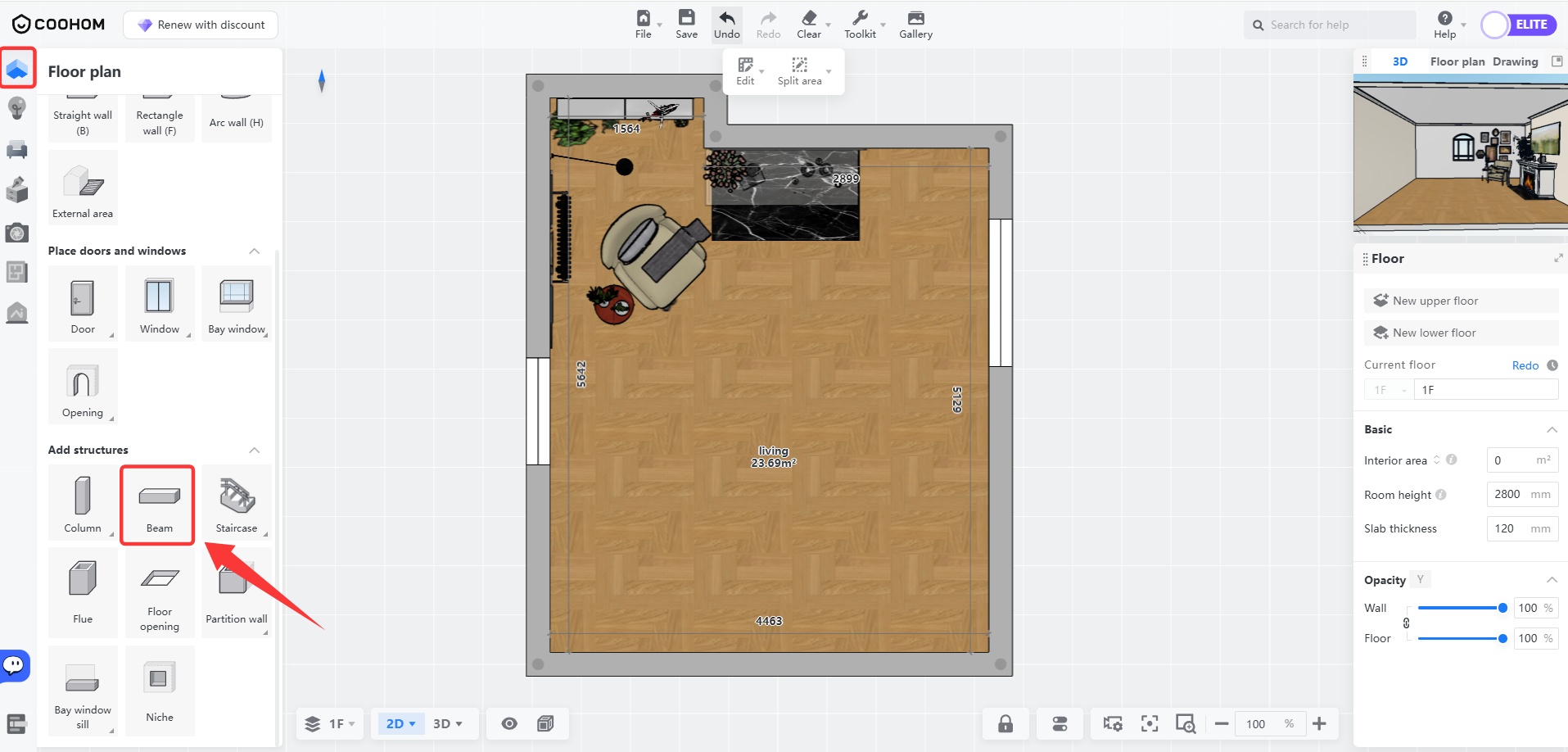Click the Save icon in top toolbar
This screenshot has width=1568, height=752.
(x=686, y=24)
